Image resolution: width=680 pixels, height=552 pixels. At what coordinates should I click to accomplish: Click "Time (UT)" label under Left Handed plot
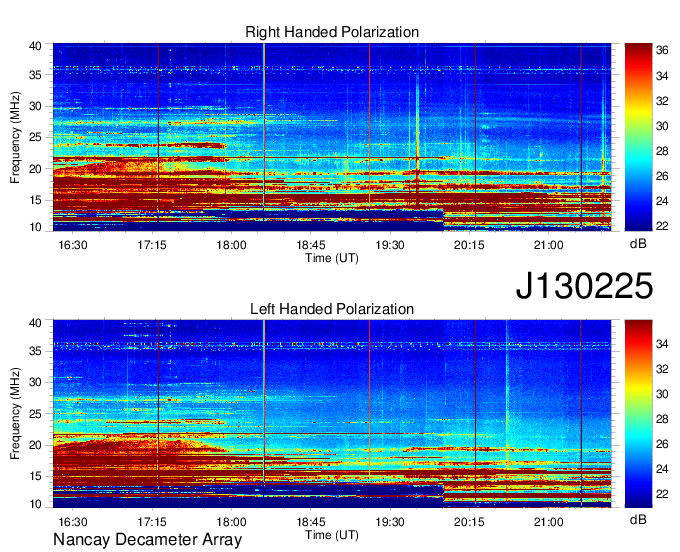(x=332, y=535)
